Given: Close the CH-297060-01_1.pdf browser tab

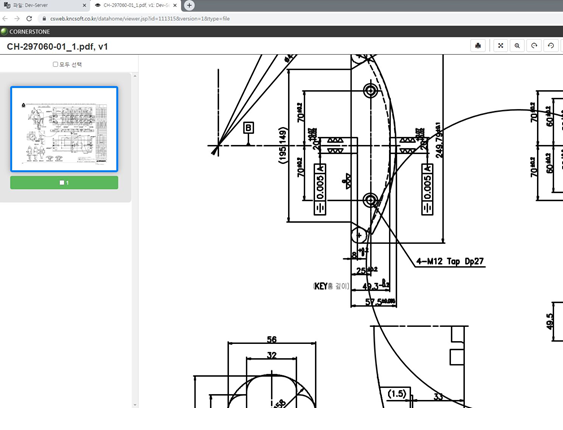Looking at the screenshot, I should [x=175, y=5].
